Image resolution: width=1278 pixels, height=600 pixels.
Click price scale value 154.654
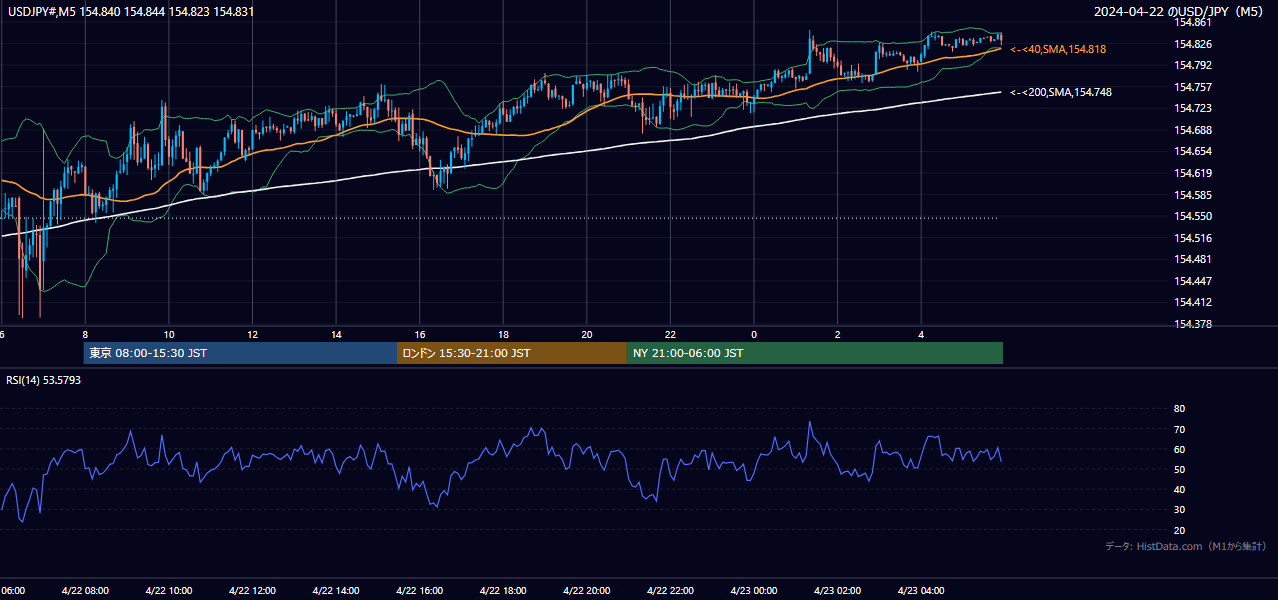(x=1193, y=151)
